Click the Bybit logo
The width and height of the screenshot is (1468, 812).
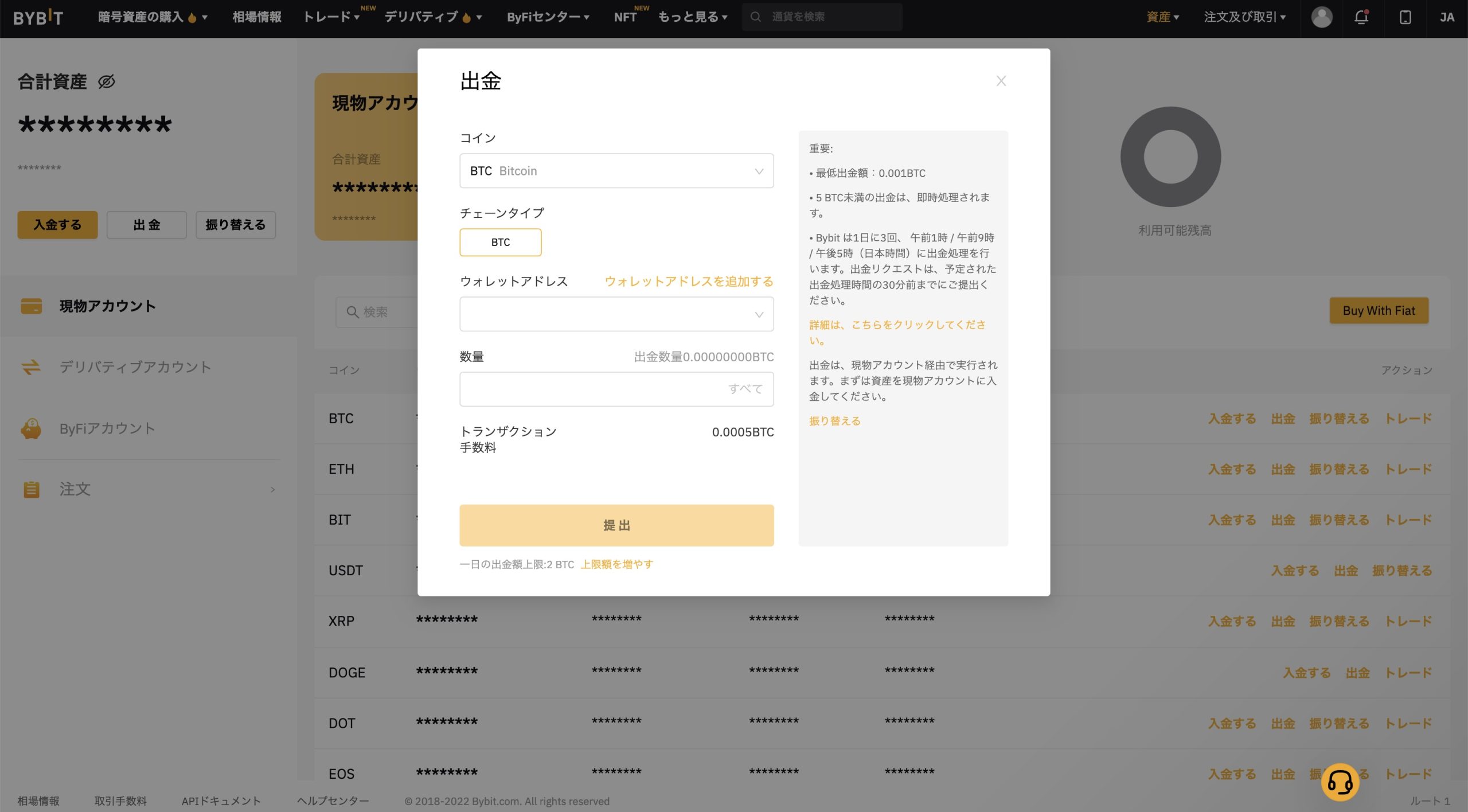[38, 17]
